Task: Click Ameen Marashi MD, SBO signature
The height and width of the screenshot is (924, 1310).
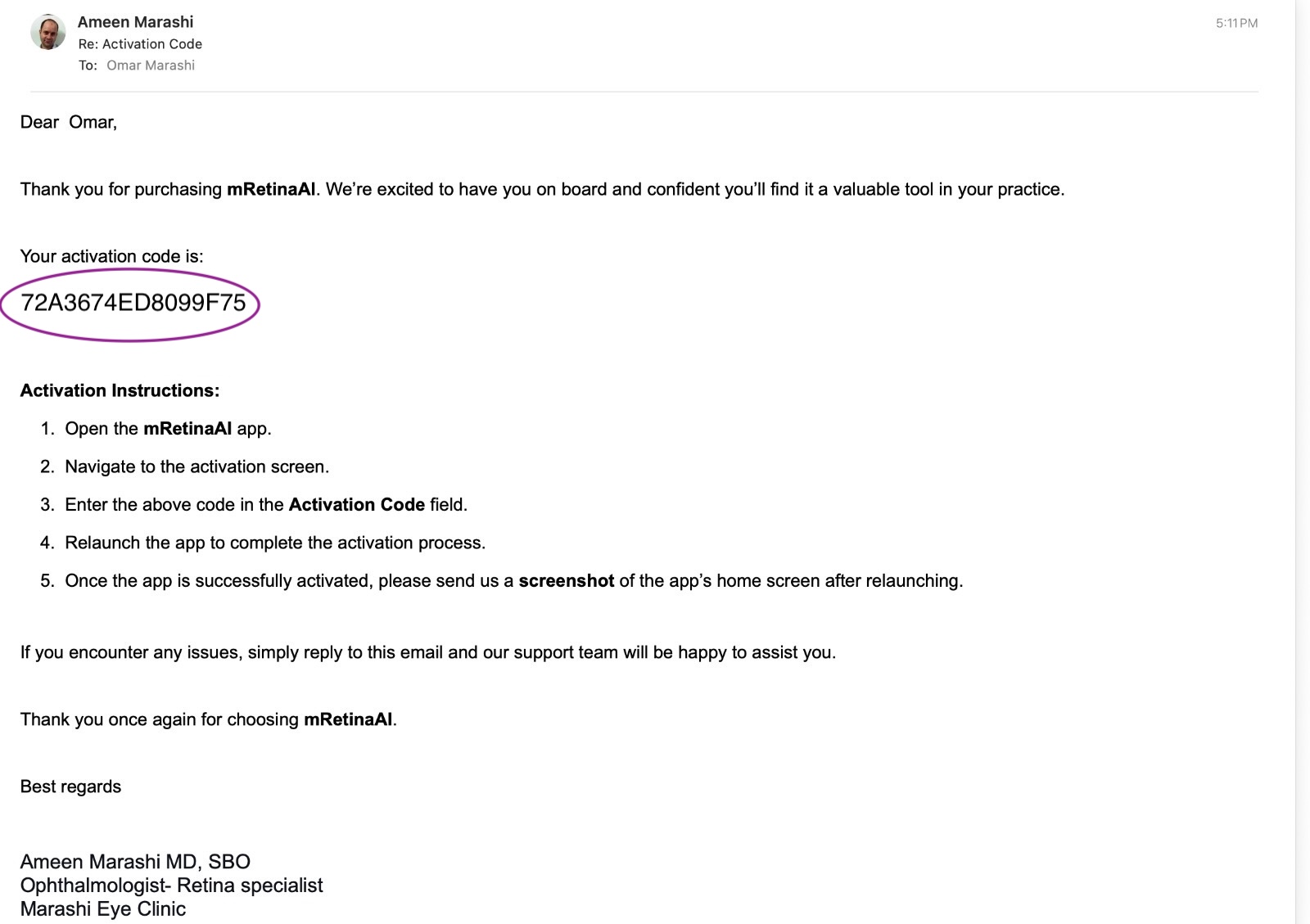Action: coord(137,861)
